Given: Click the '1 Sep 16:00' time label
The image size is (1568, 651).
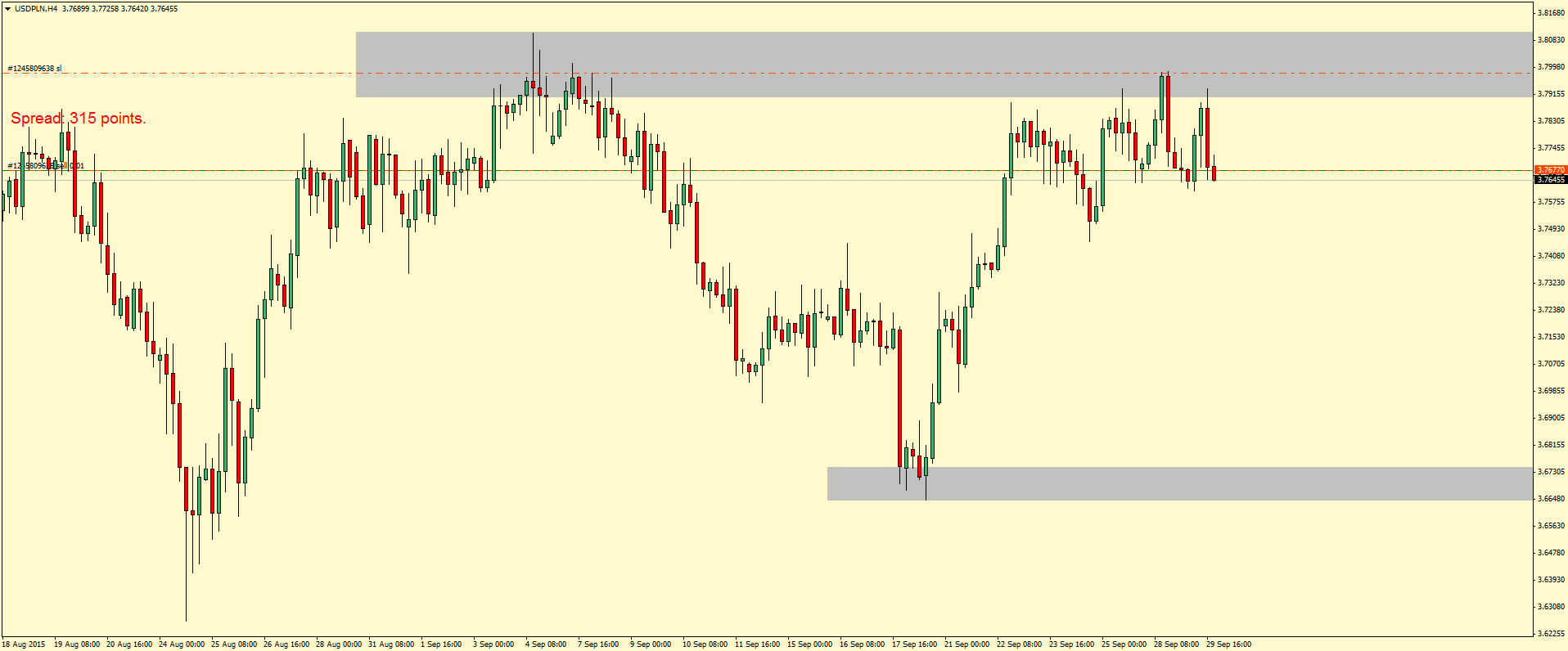Looking at the screenshot, I should click(x=441, y=644).
